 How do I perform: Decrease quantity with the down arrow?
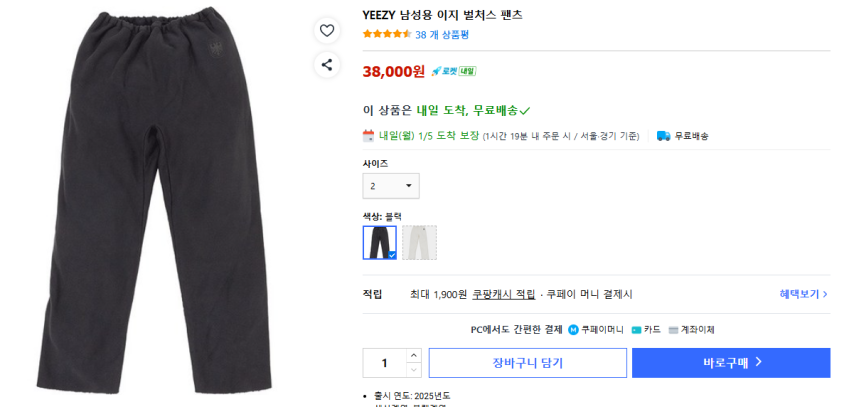point(414,370)
